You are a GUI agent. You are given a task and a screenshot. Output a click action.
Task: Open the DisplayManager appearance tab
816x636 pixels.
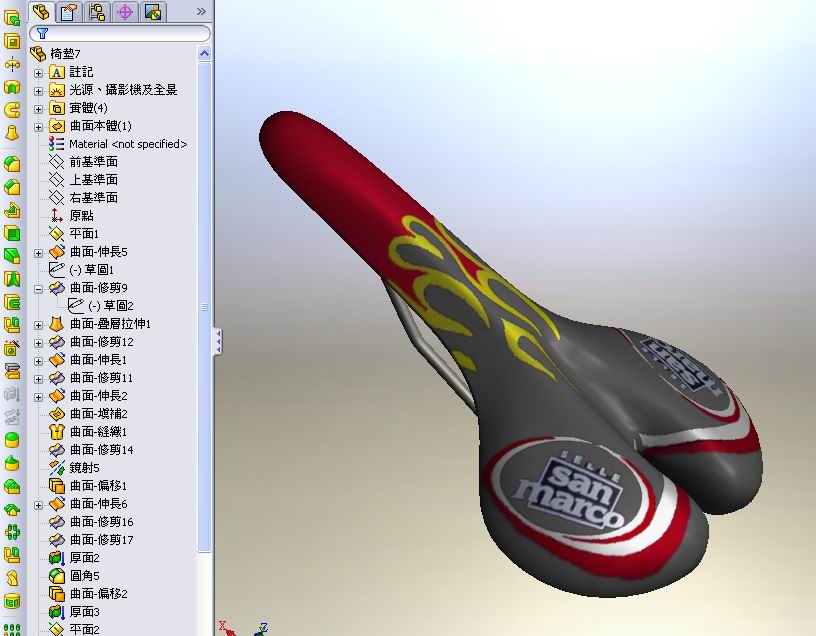(x=152, y=11)
